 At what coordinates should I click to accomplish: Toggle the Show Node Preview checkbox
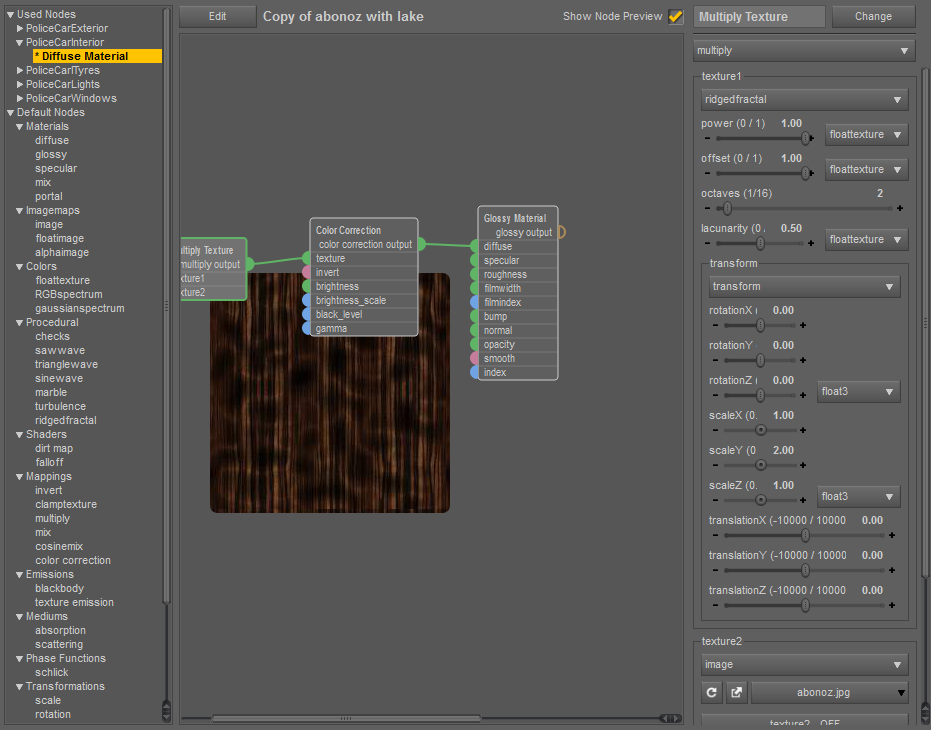pos(676,17)
